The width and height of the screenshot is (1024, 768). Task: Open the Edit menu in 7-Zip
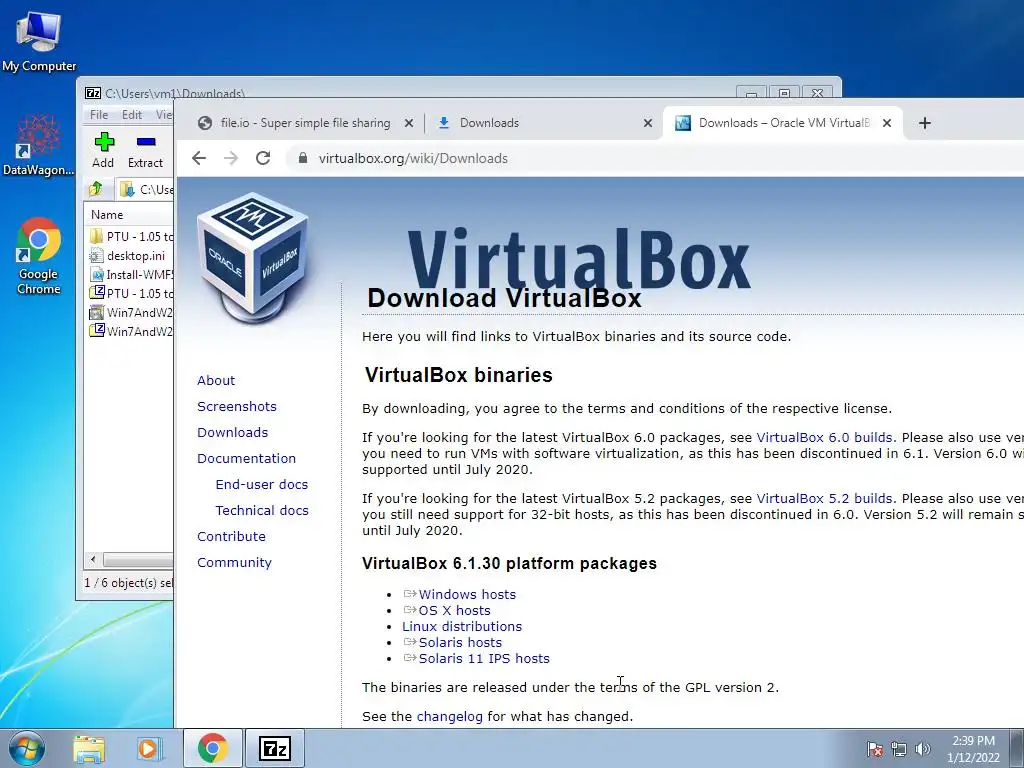click(131, 114)
